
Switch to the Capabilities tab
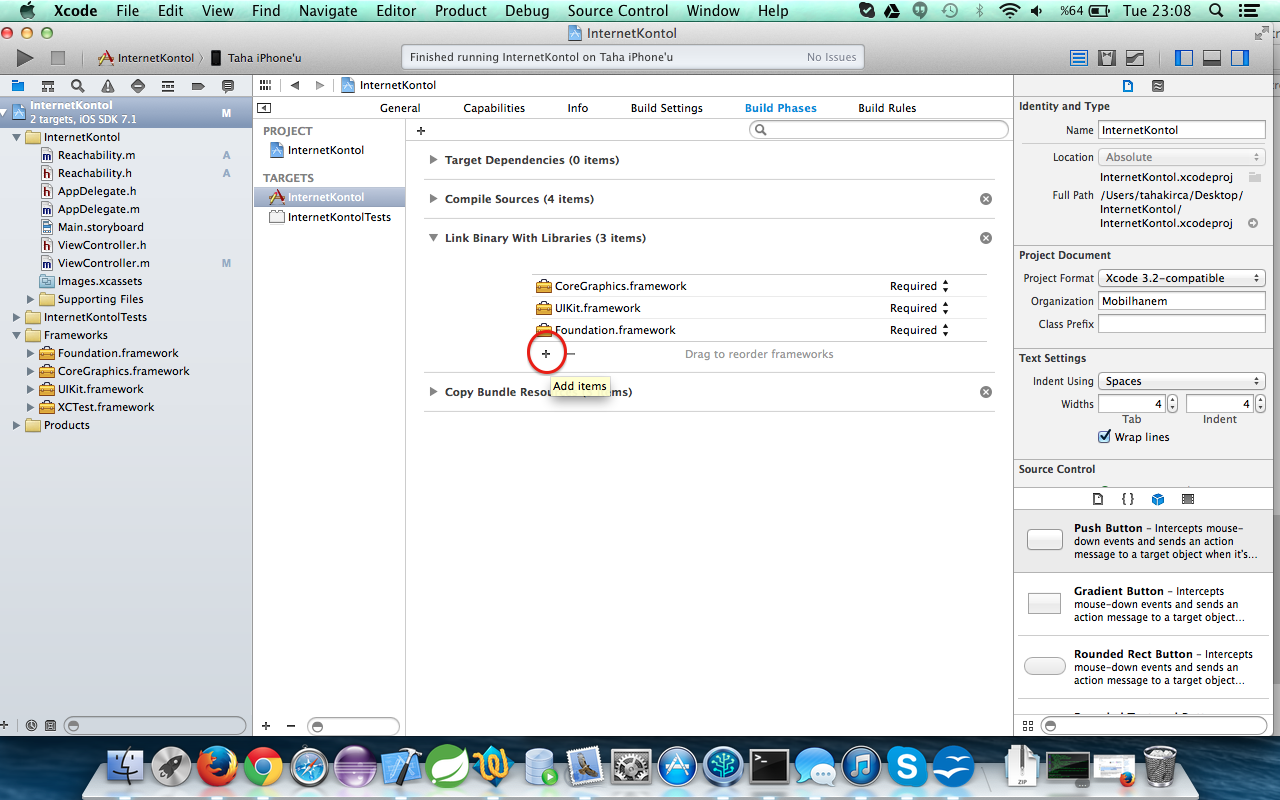click(494, 108)
